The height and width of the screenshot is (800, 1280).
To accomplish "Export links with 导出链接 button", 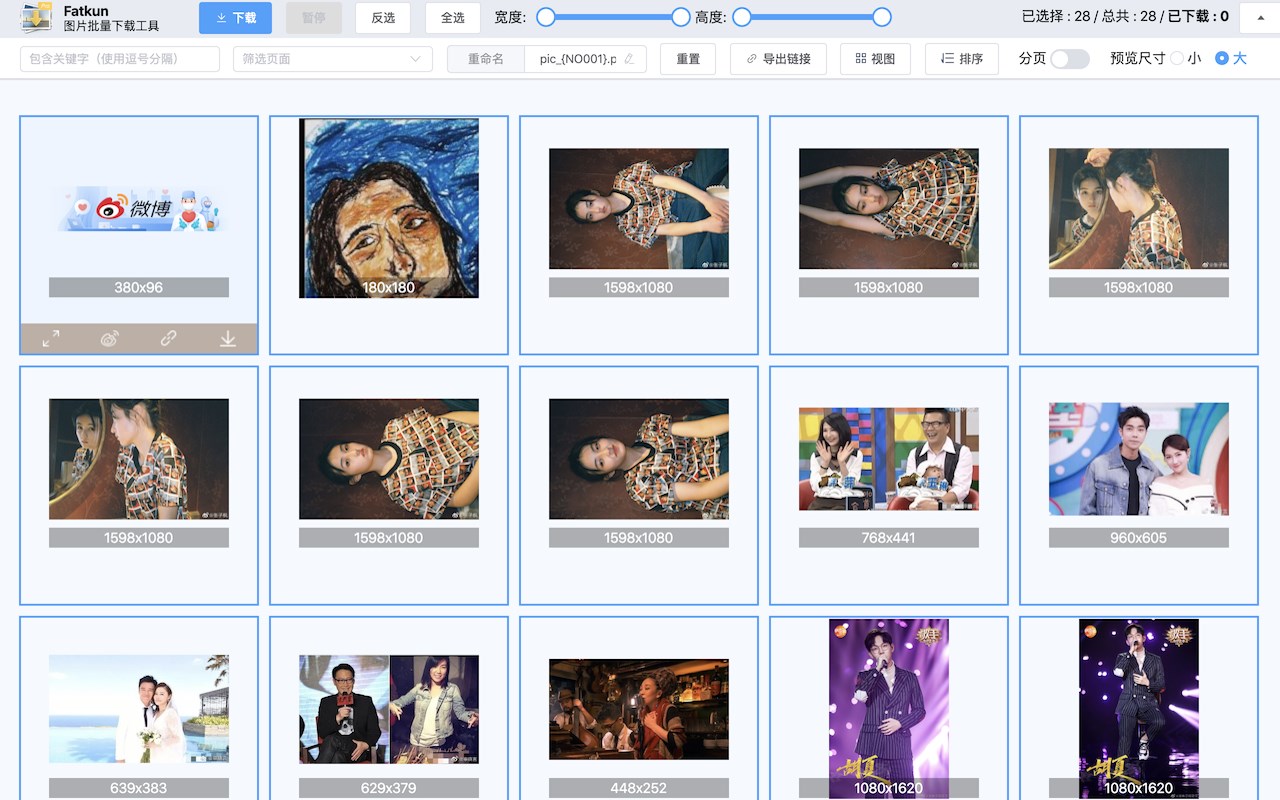I will (x=778, y=59).
